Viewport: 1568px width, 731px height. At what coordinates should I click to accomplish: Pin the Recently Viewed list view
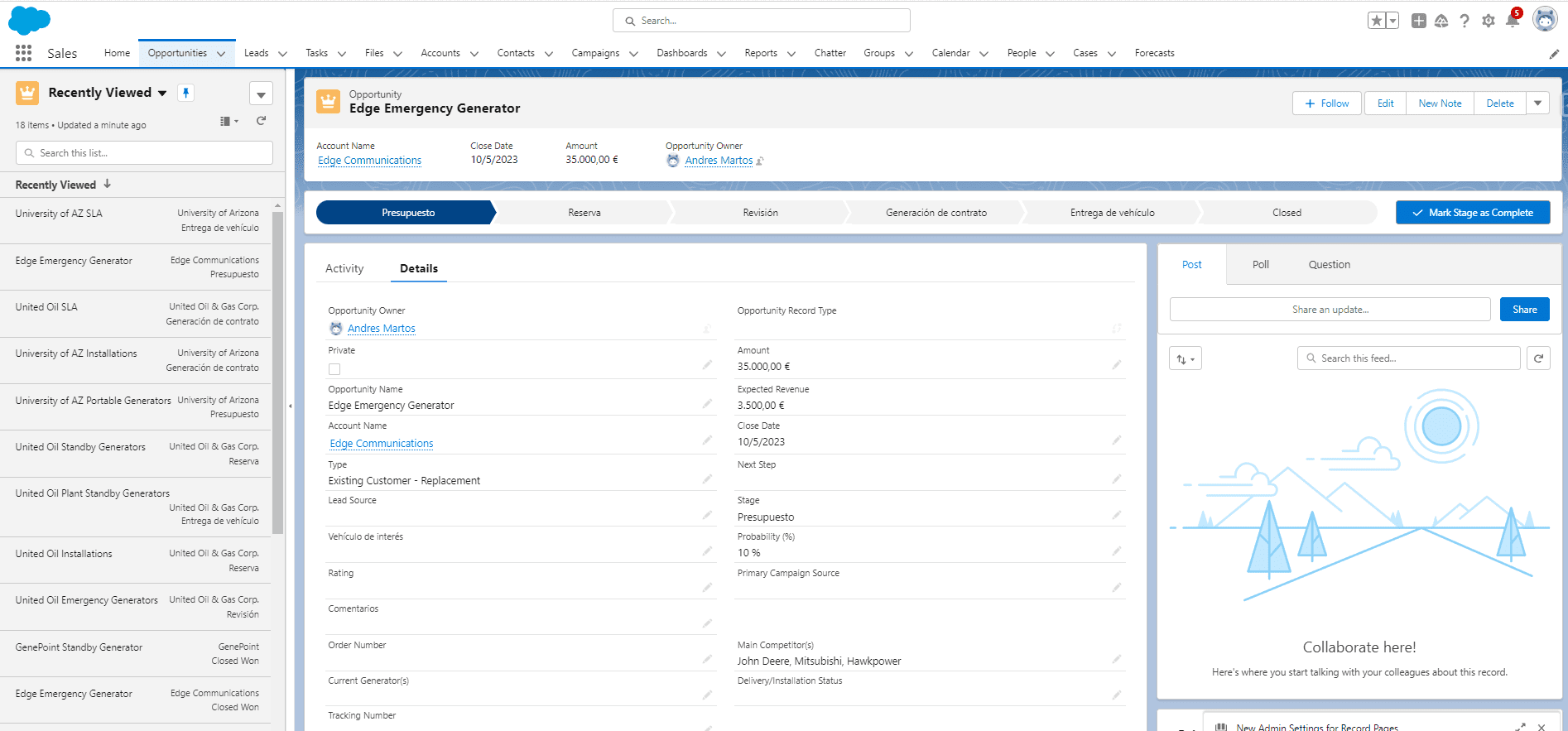(x=186, y=93)
